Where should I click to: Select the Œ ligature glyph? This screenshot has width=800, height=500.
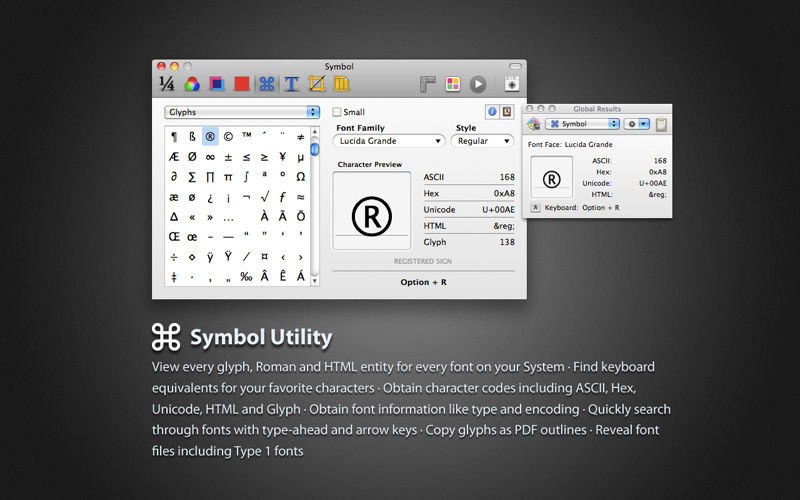coord(174,237)
